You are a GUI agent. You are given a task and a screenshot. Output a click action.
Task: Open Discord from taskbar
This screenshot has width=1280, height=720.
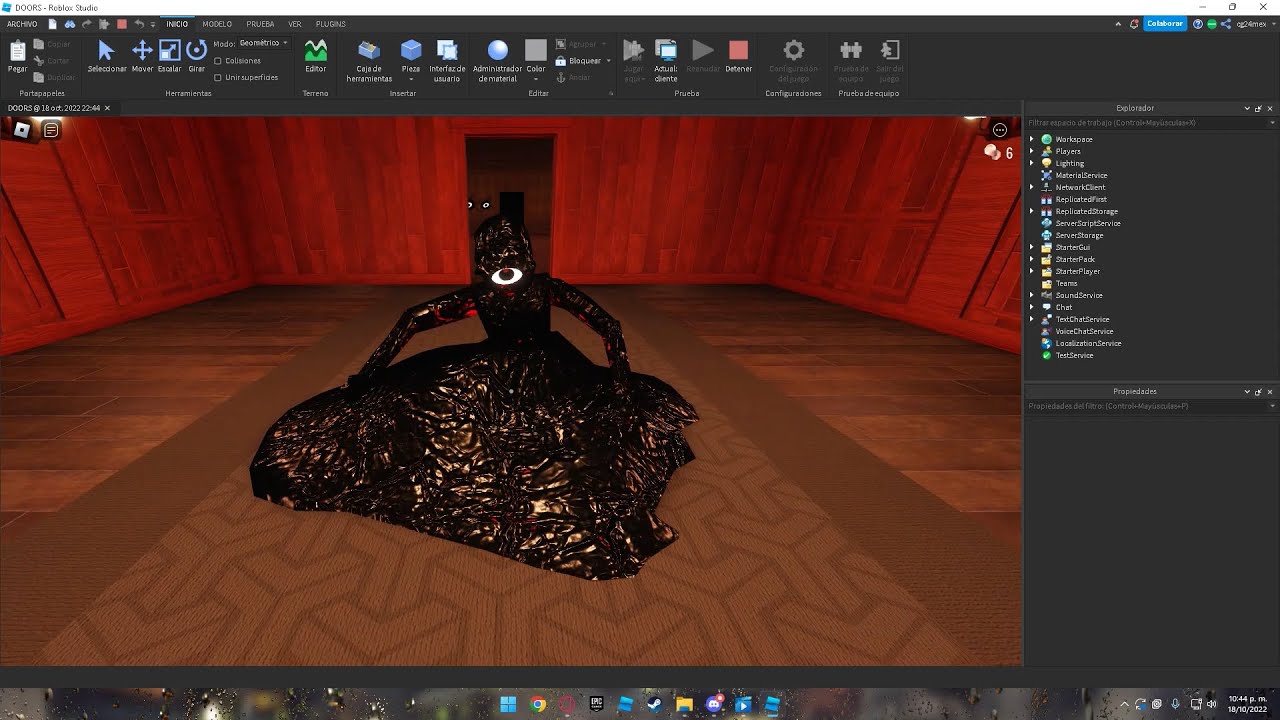click(x=714, y=704)
